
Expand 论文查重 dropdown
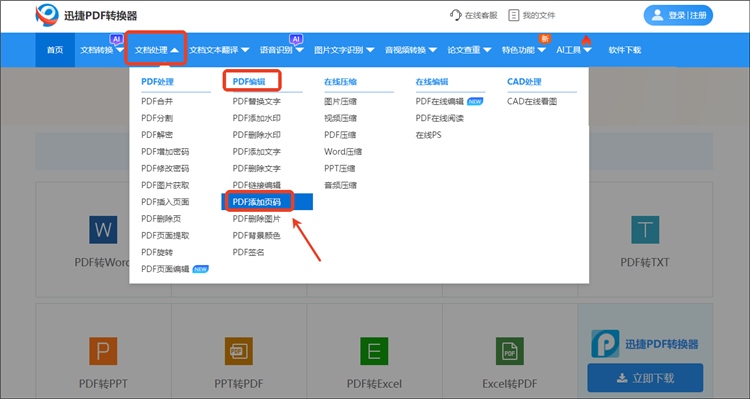coord(469,50)
